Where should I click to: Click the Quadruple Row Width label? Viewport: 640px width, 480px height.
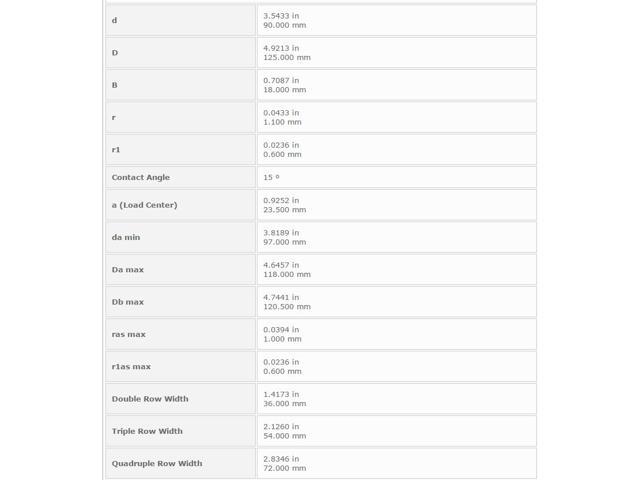157,464
